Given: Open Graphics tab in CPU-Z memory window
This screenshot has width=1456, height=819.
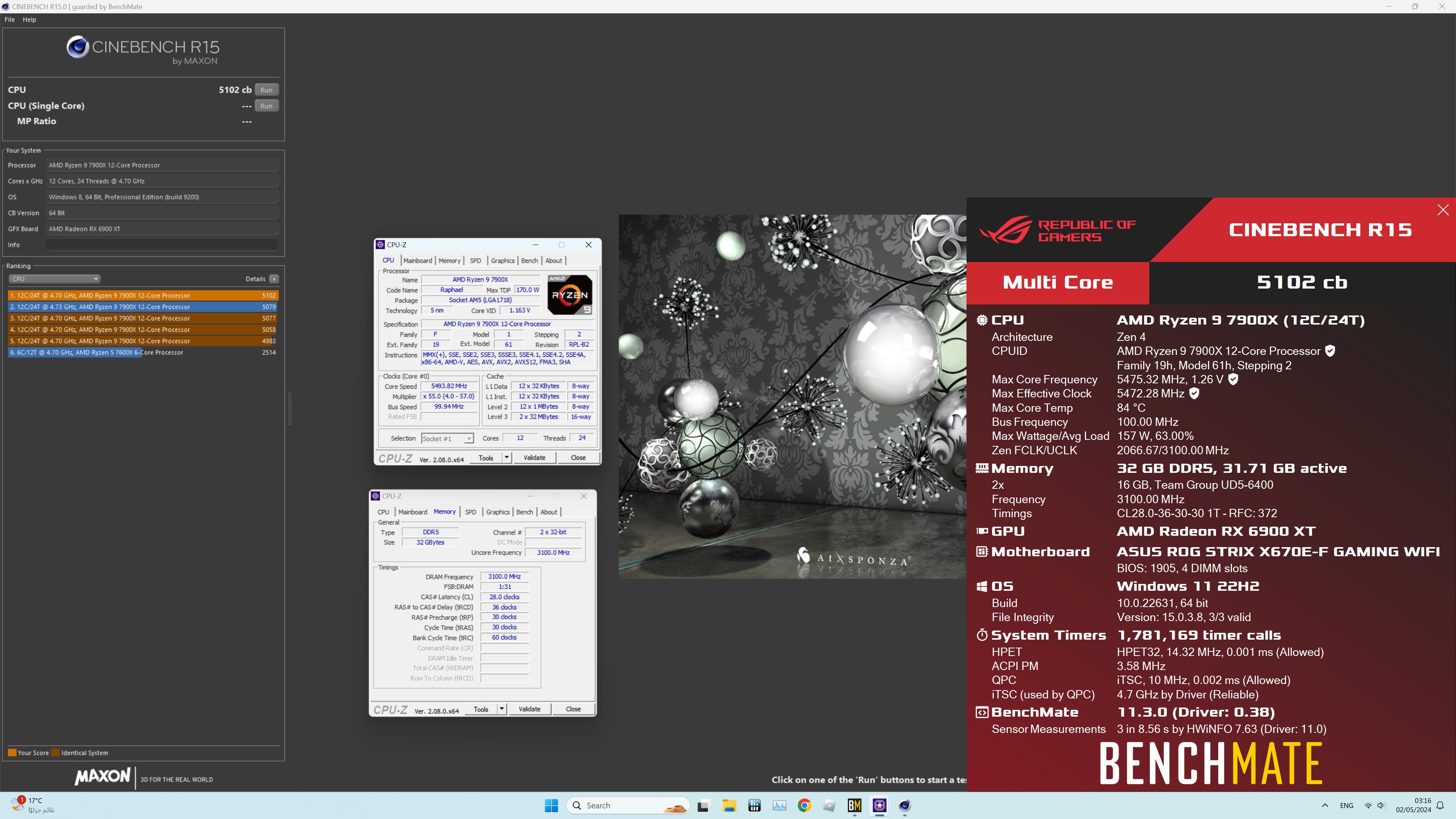Looking at the screenshot, I should click(x=497, y=512).
